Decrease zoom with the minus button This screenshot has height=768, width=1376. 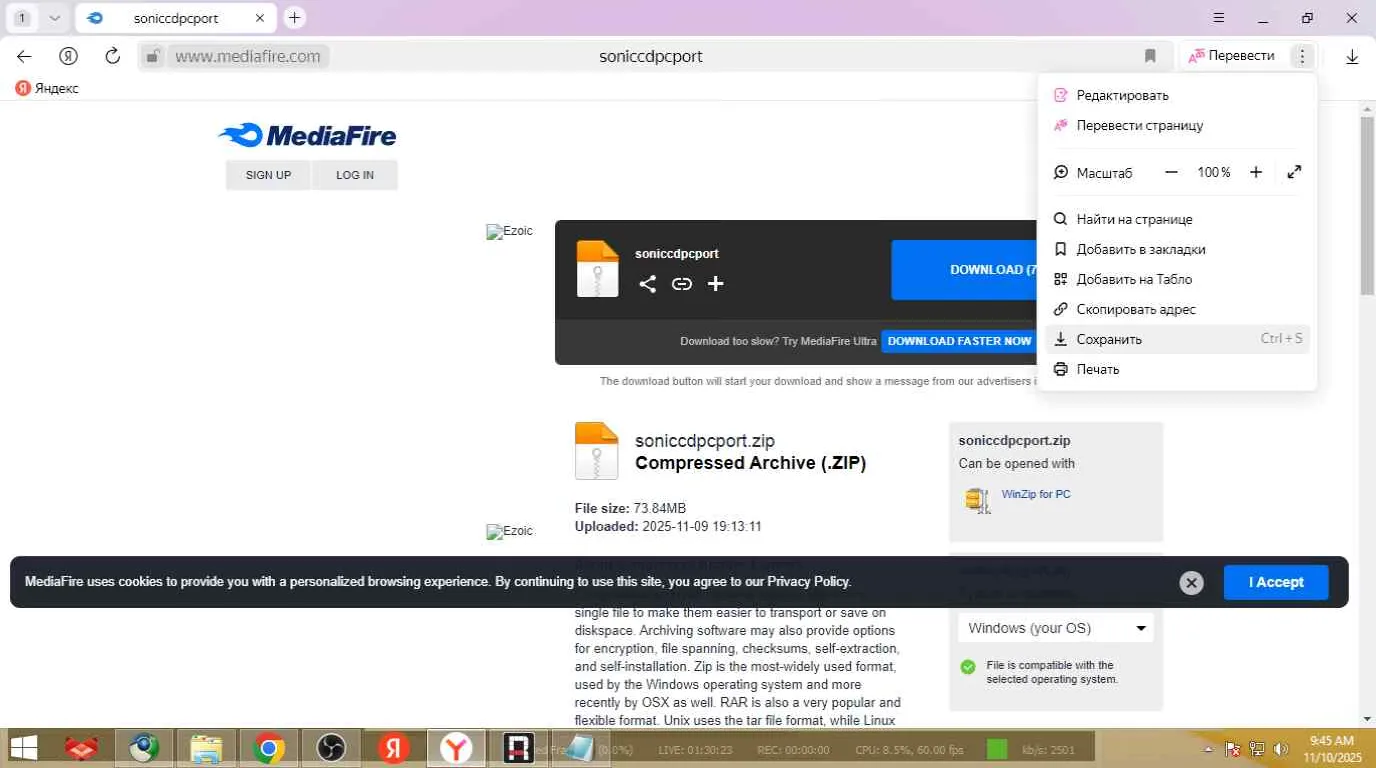[1172, 172]
